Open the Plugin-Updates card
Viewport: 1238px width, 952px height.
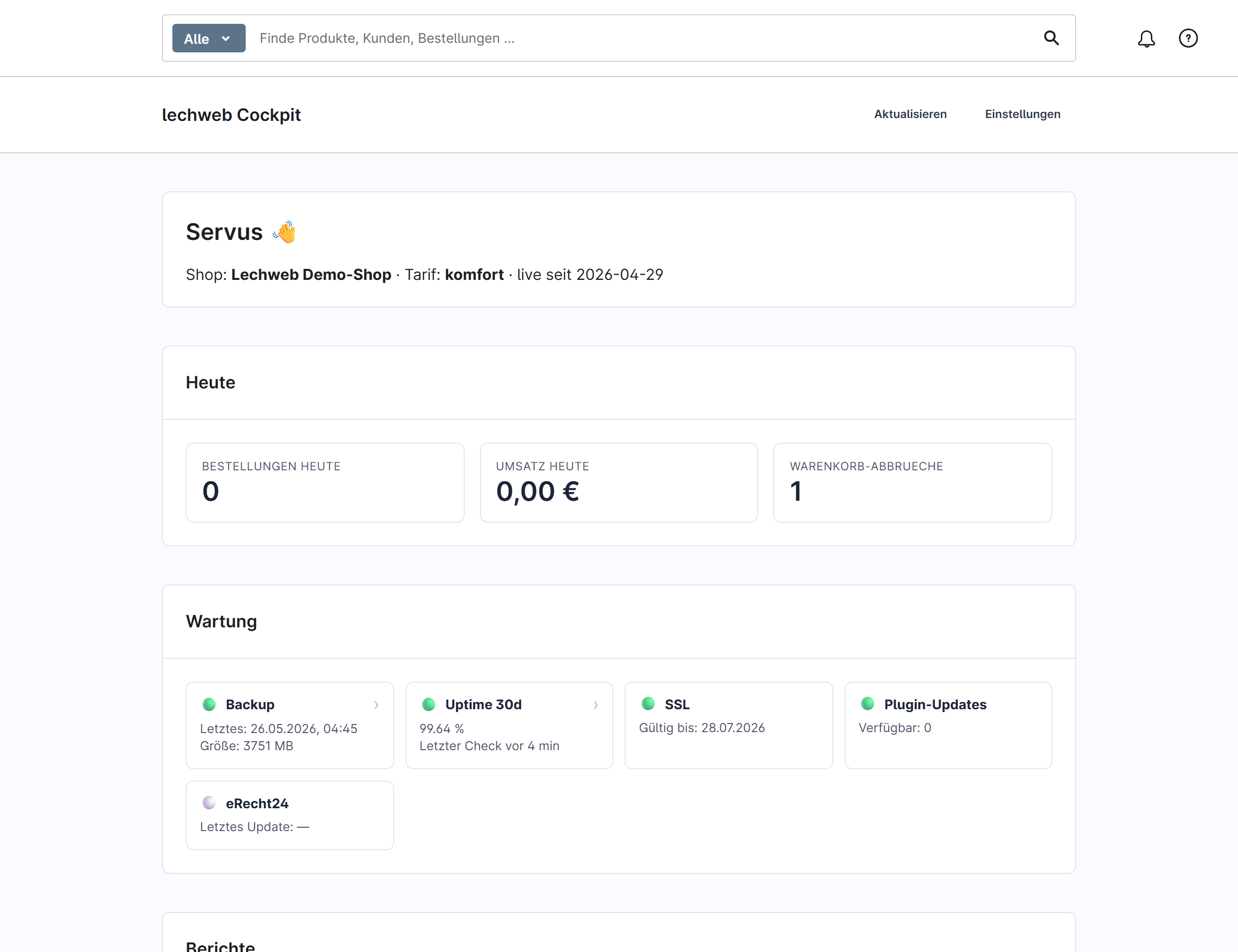pyautogui.click(x=948, y=725)
